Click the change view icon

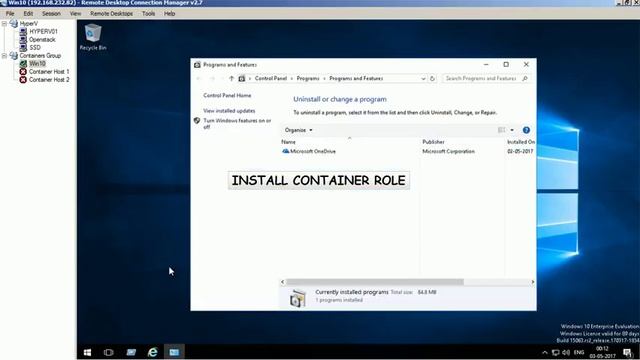pyautogui.click(x=501, y=130)
